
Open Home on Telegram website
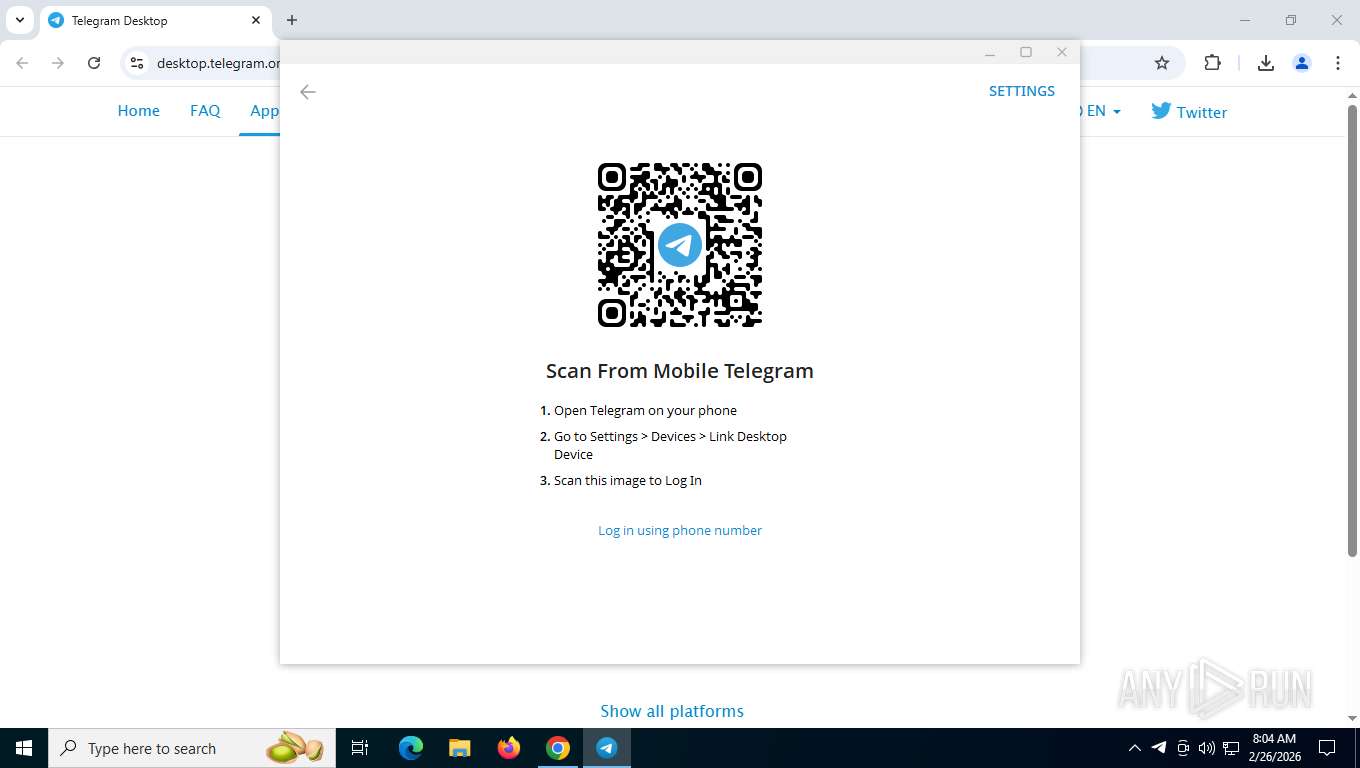pos(138,111)
